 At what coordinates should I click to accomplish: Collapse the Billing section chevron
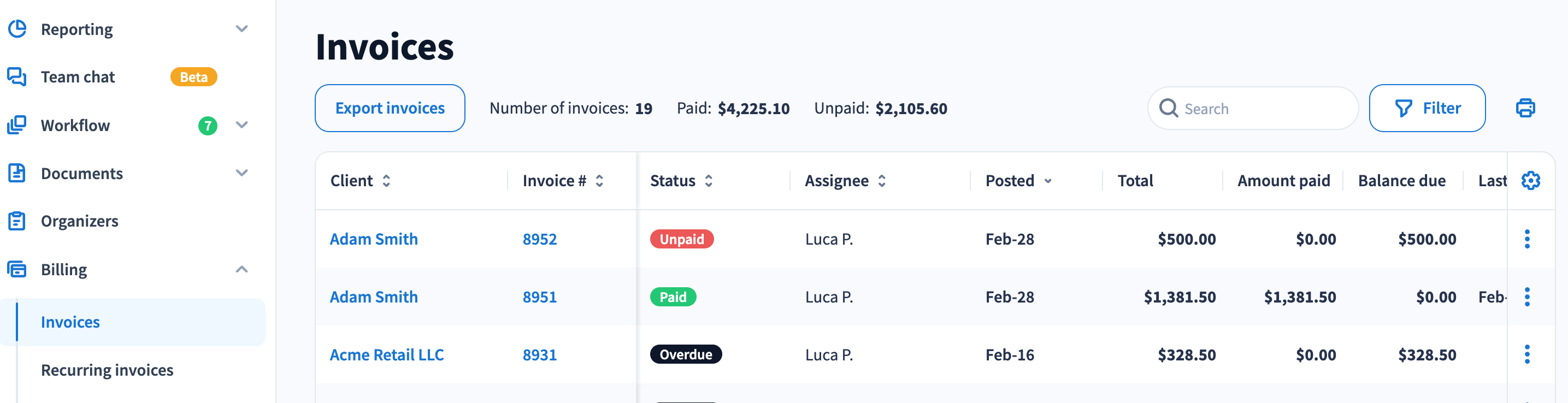coord(241,269)
